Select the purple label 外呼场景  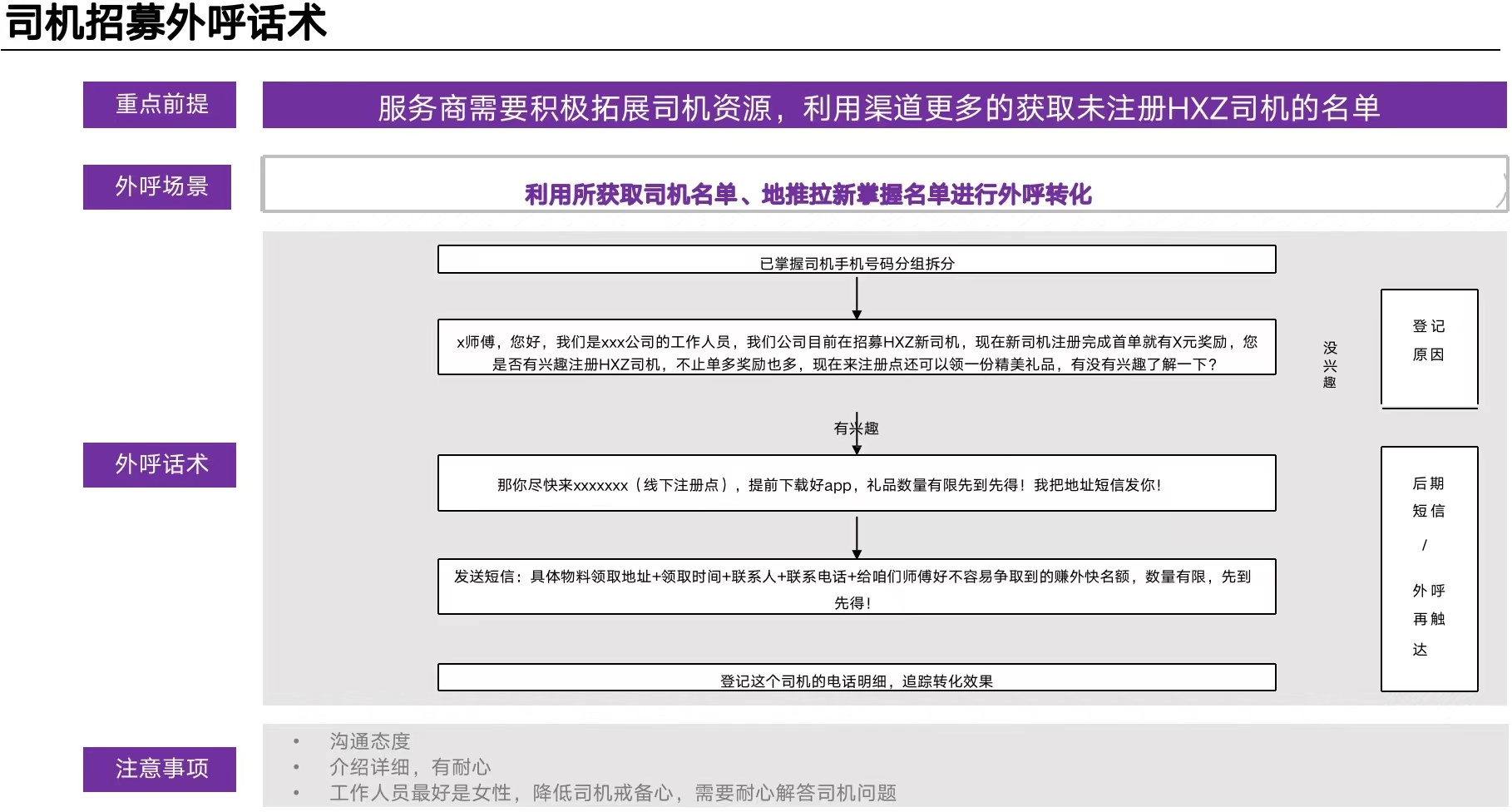[157, 187]
